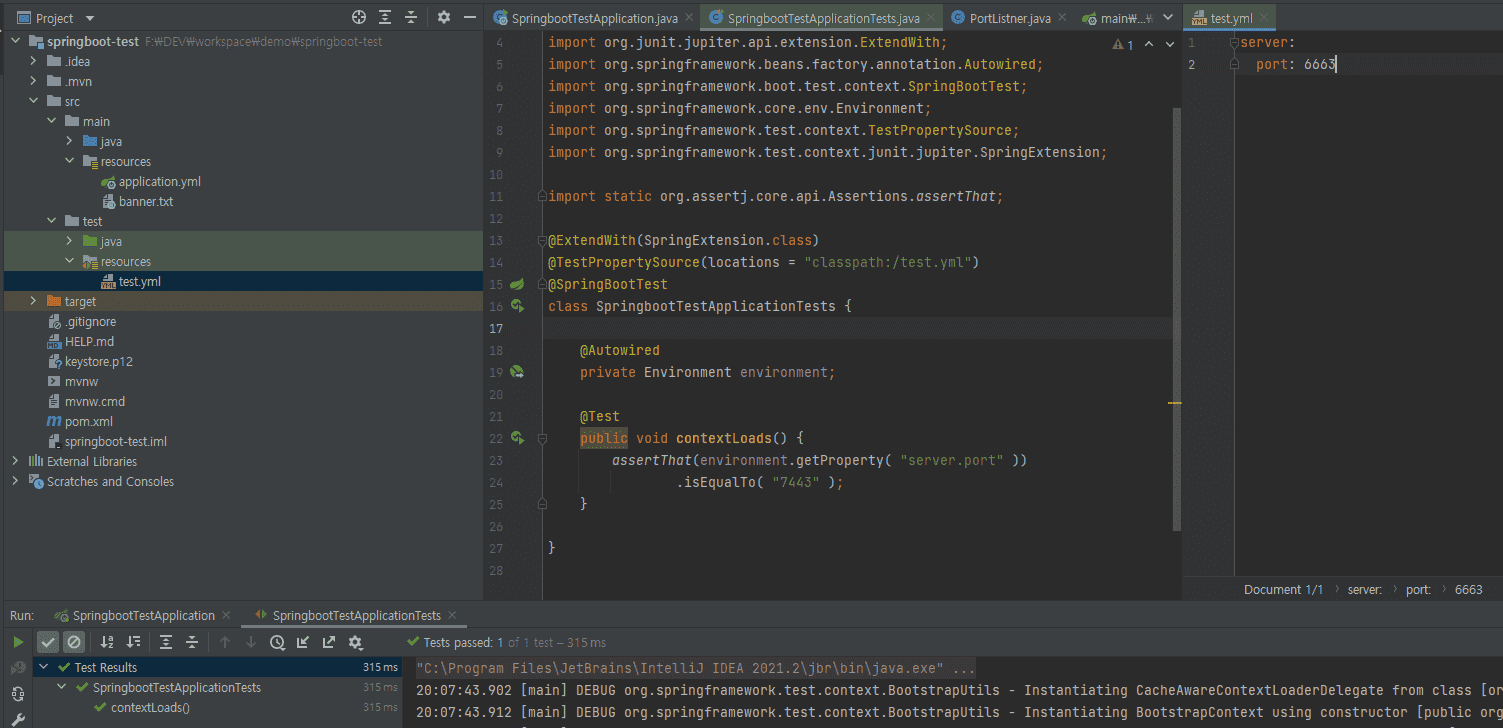This screenshot has width=1503, height=728.
Task: Close SpringbootTestApplicationTests run tab
Action: (451, 616)
